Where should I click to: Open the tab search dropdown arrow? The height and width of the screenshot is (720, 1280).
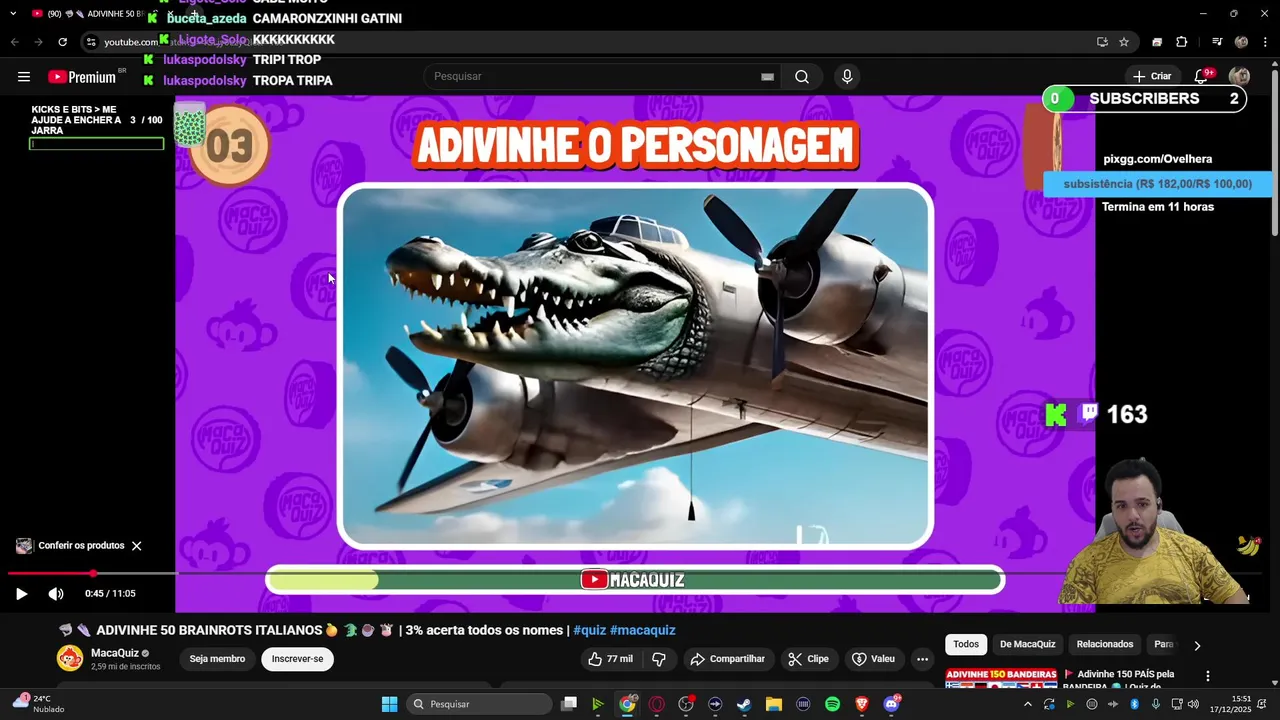[13, 13]
